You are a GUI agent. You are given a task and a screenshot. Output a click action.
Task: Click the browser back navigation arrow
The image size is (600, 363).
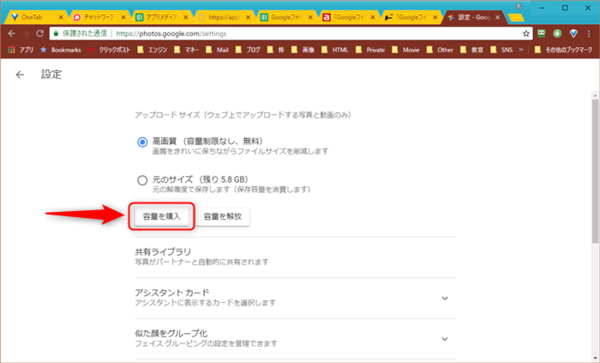coord(11,34)
